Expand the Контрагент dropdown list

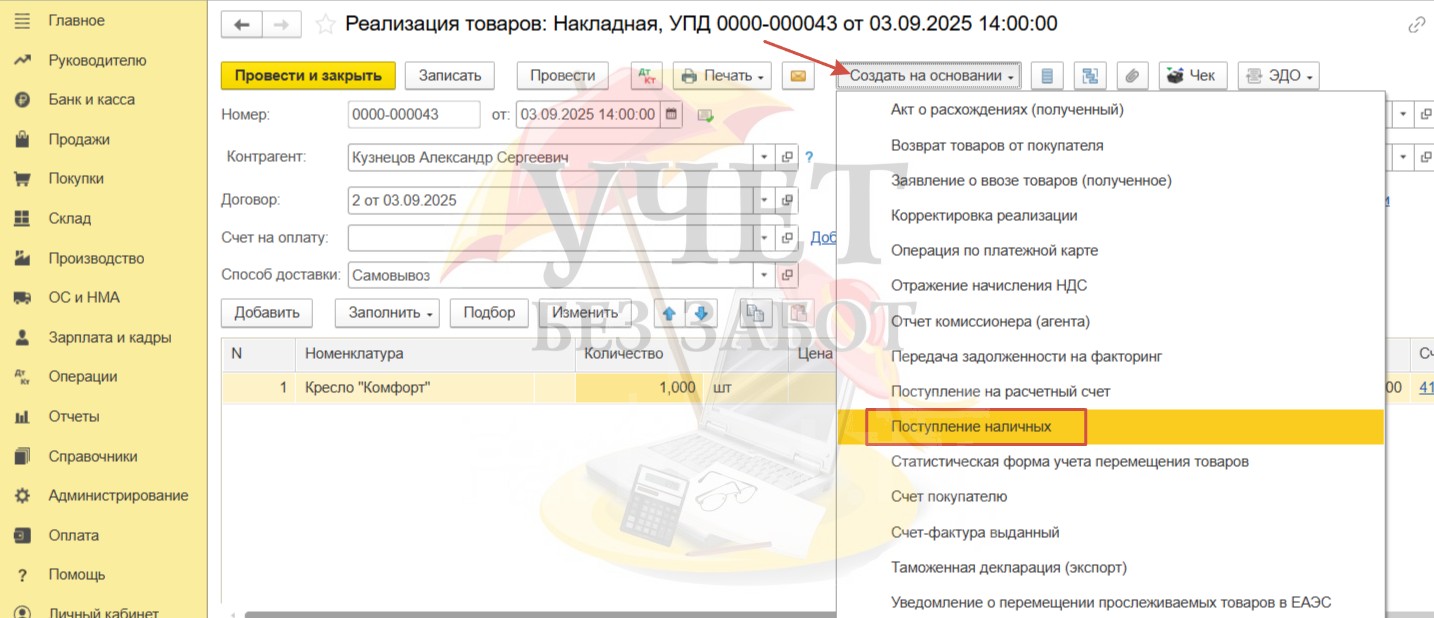[765, 158]
